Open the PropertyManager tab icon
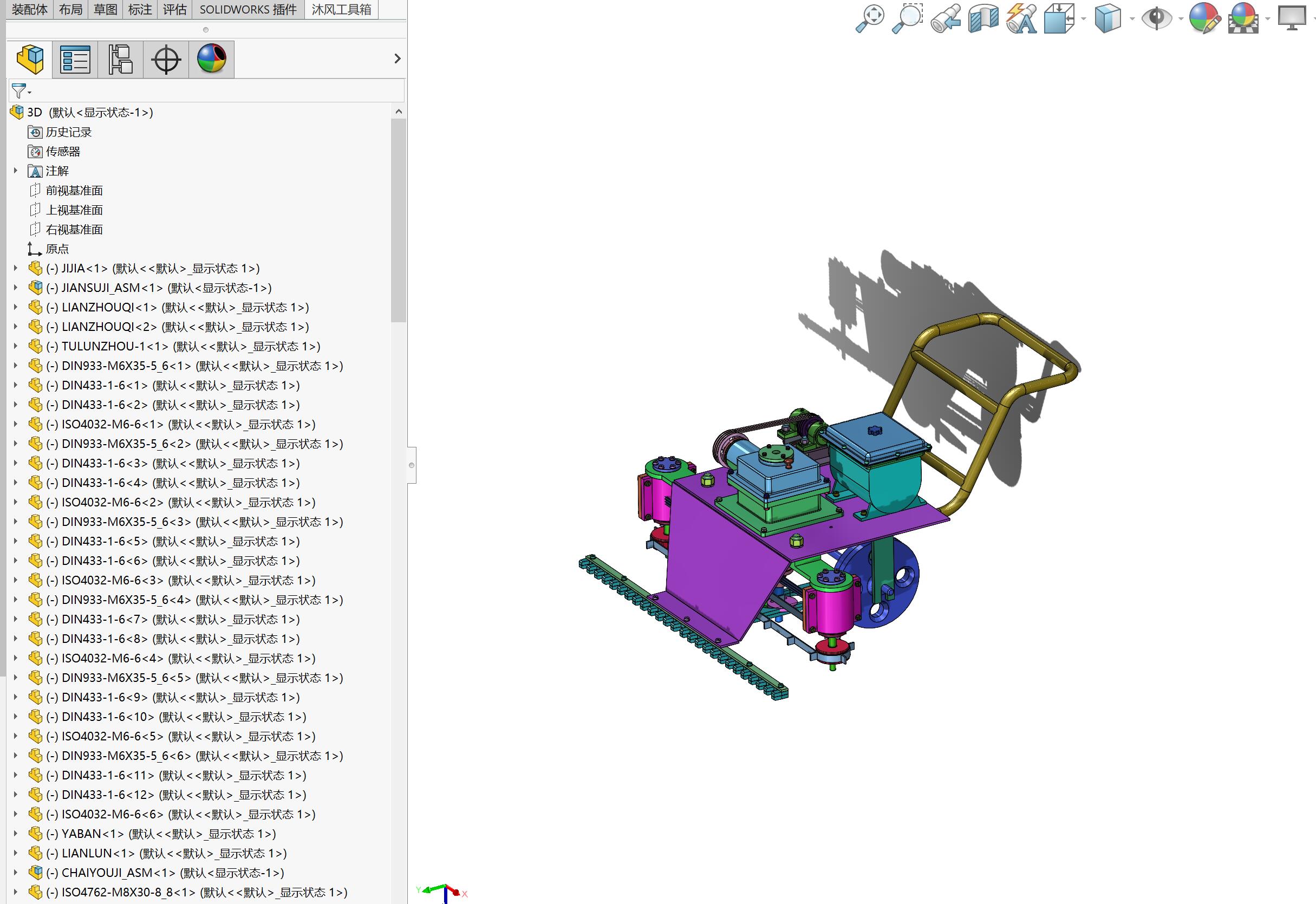 pos(75,59)
